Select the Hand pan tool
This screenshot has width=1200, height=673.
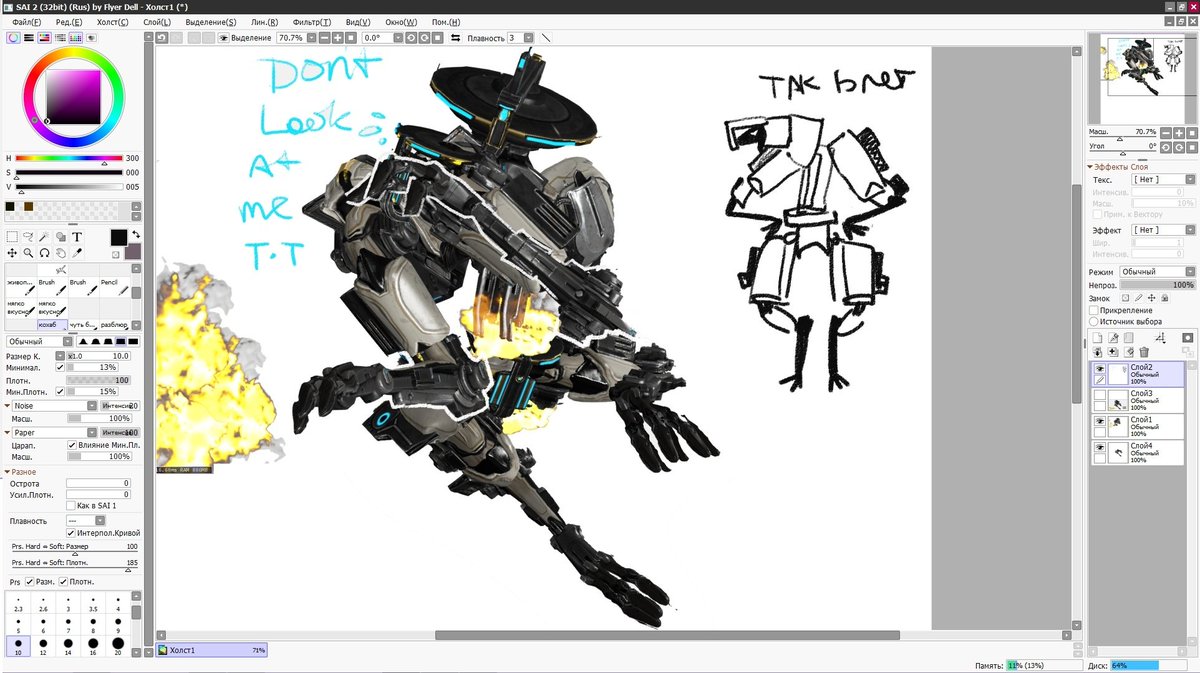point(61,253)
